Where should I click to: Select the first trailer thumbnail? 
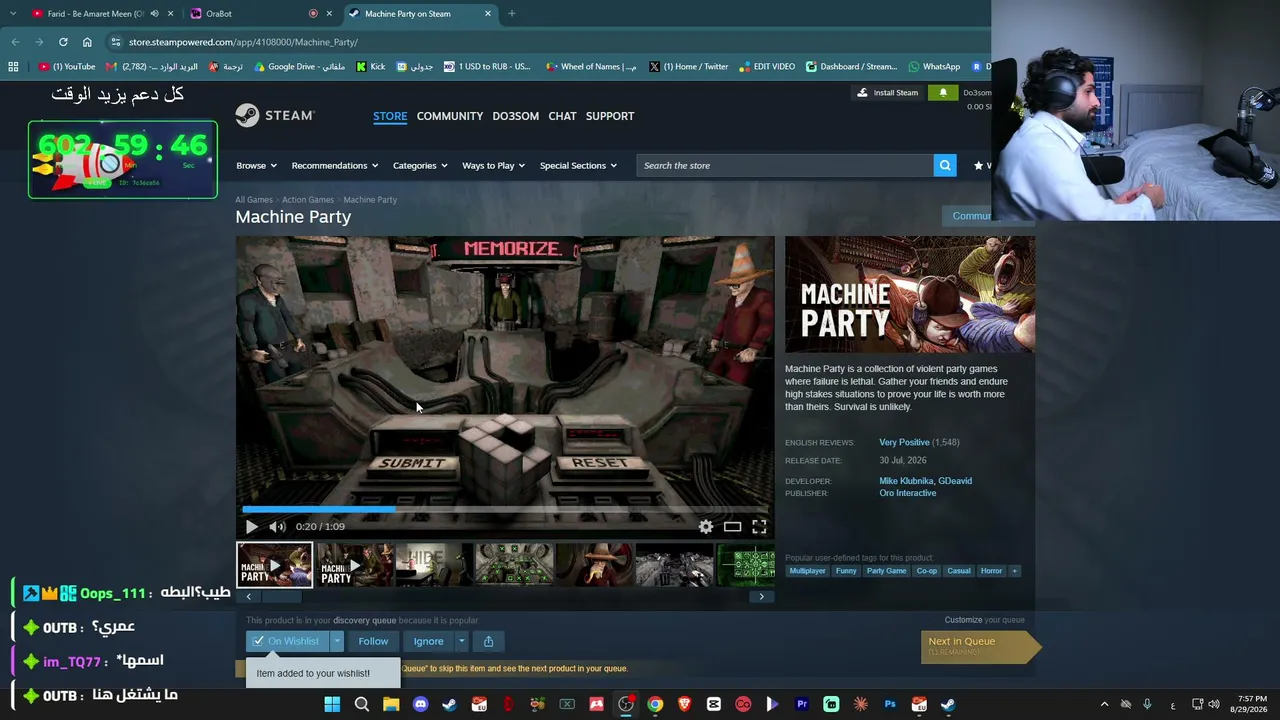tap(275, 565)
